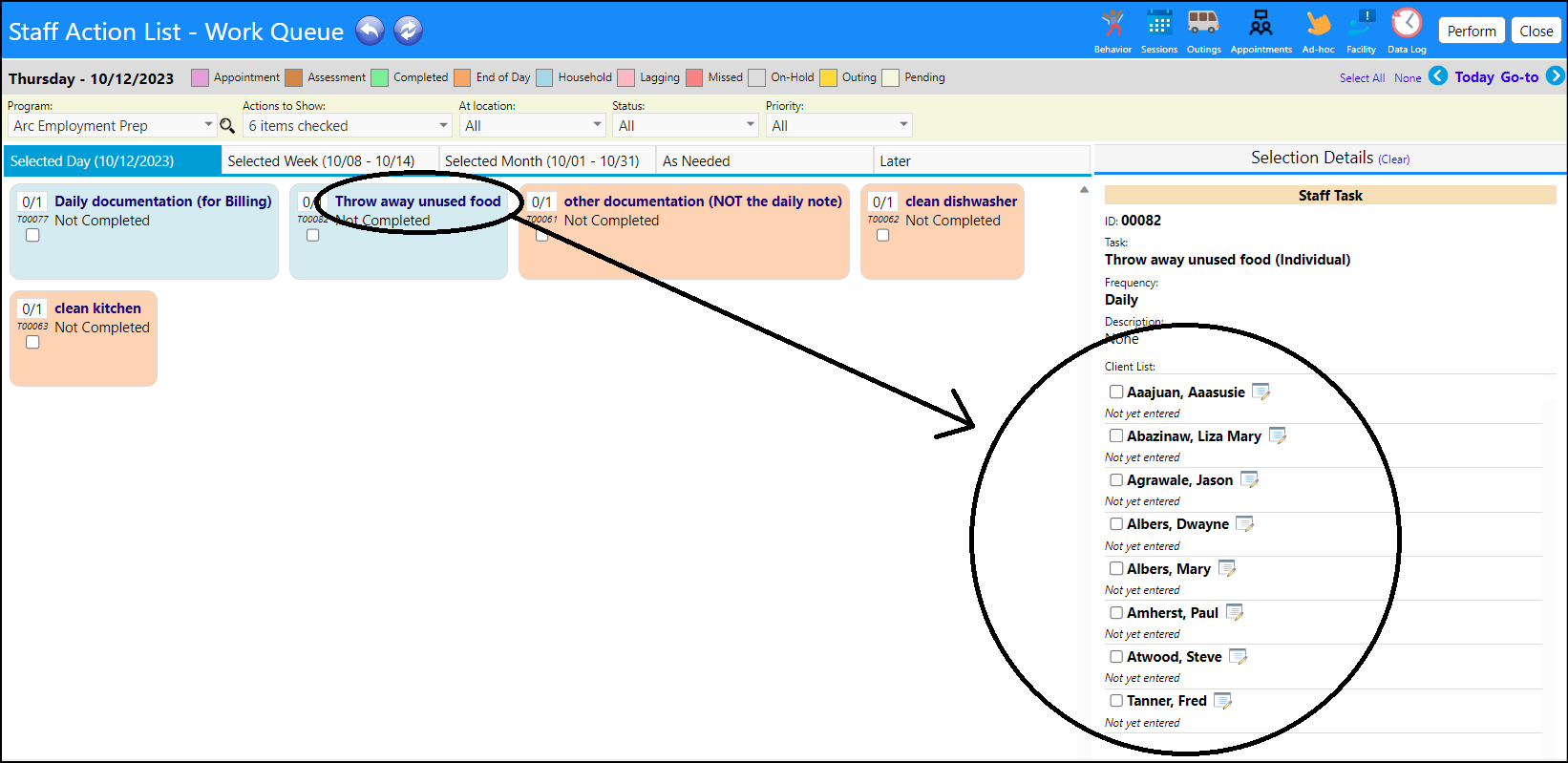The image size is (1568, 763).
Task: Open note icon for Tanner, Fred
Action: (1223, 700)
